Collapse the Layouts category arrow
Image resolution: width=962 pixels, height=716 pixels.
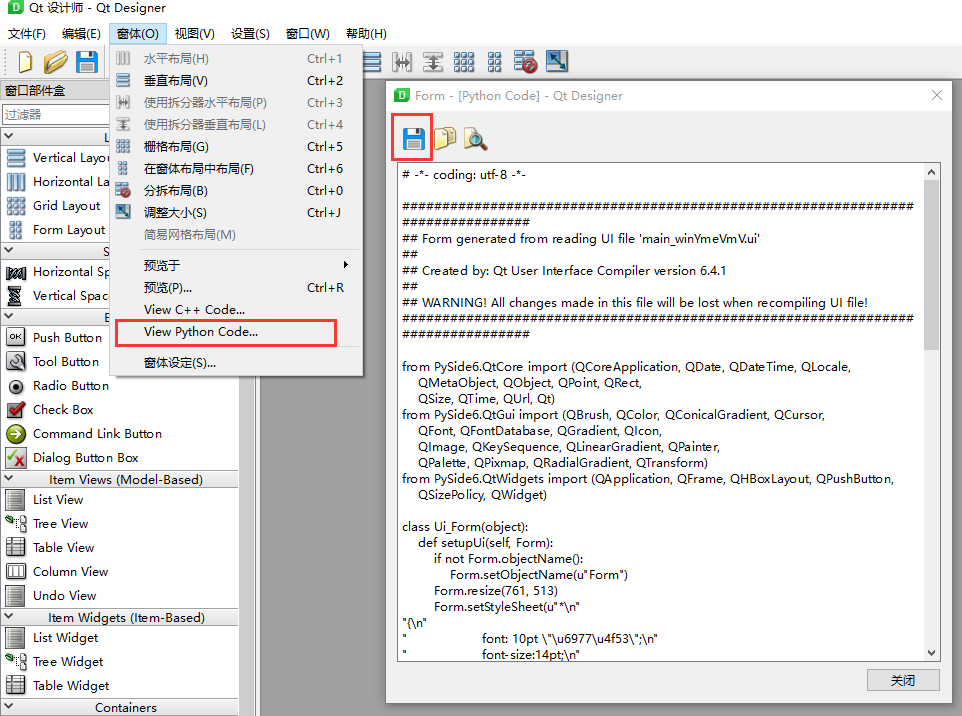tap(9, 136)
